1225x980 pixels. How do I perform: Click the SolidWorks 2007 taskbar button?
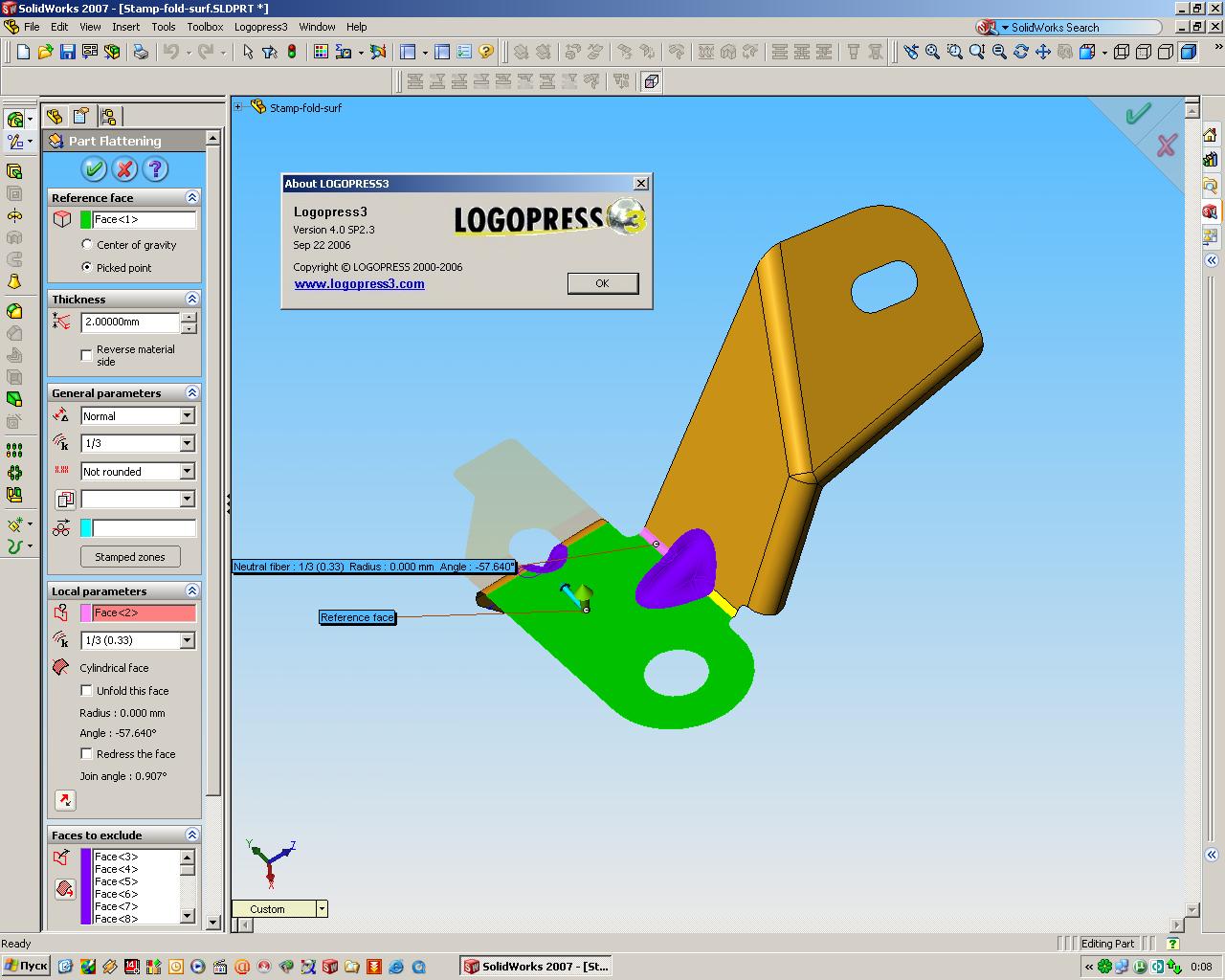[x=536, y=967]
